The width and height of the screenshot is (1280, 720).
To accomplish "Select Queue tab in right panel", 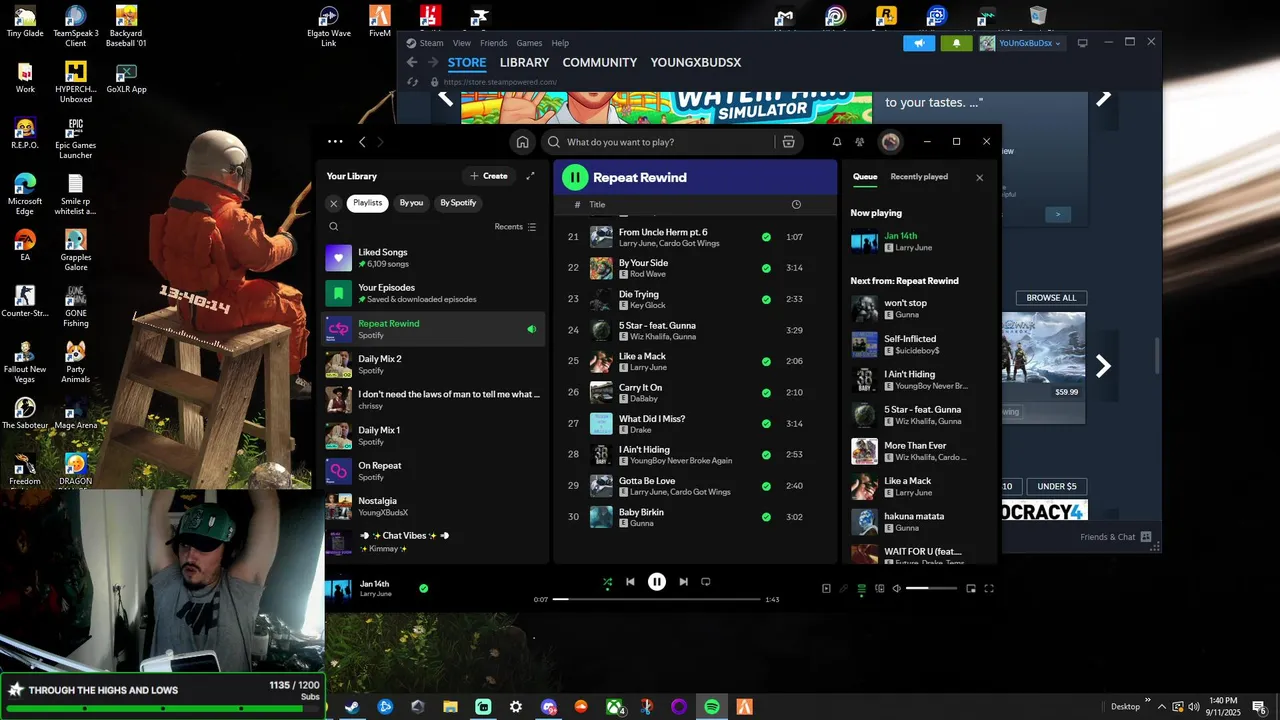I will point(865,177).
